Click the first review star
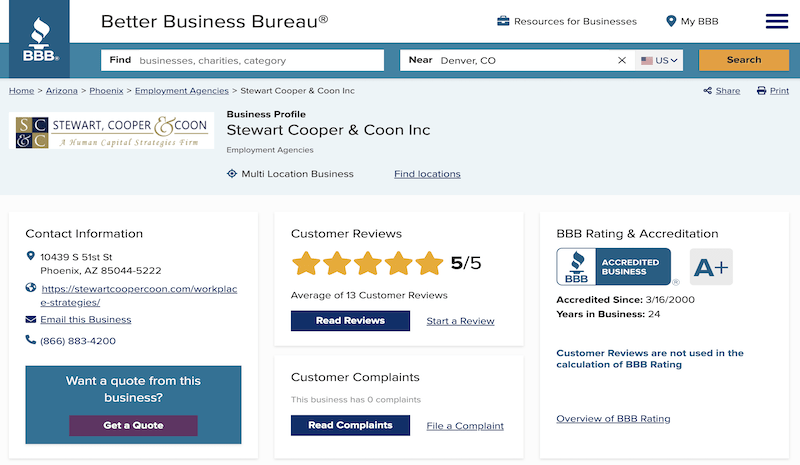Viewport: 800px width, 465px height. (306, 263)
